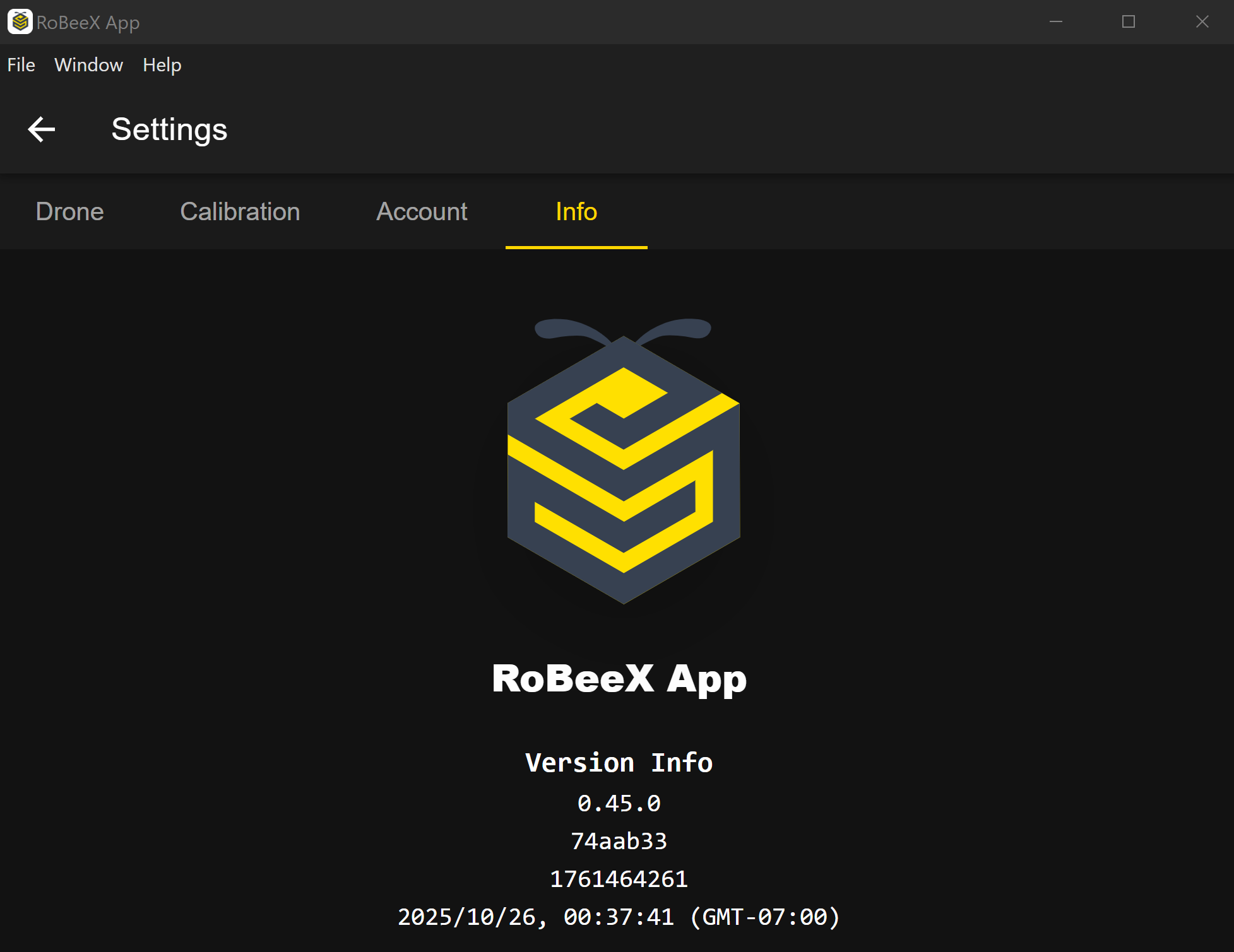Open the Help menu
The width and height of the screenshot is (1234, 952).
(x=162, y=65)
